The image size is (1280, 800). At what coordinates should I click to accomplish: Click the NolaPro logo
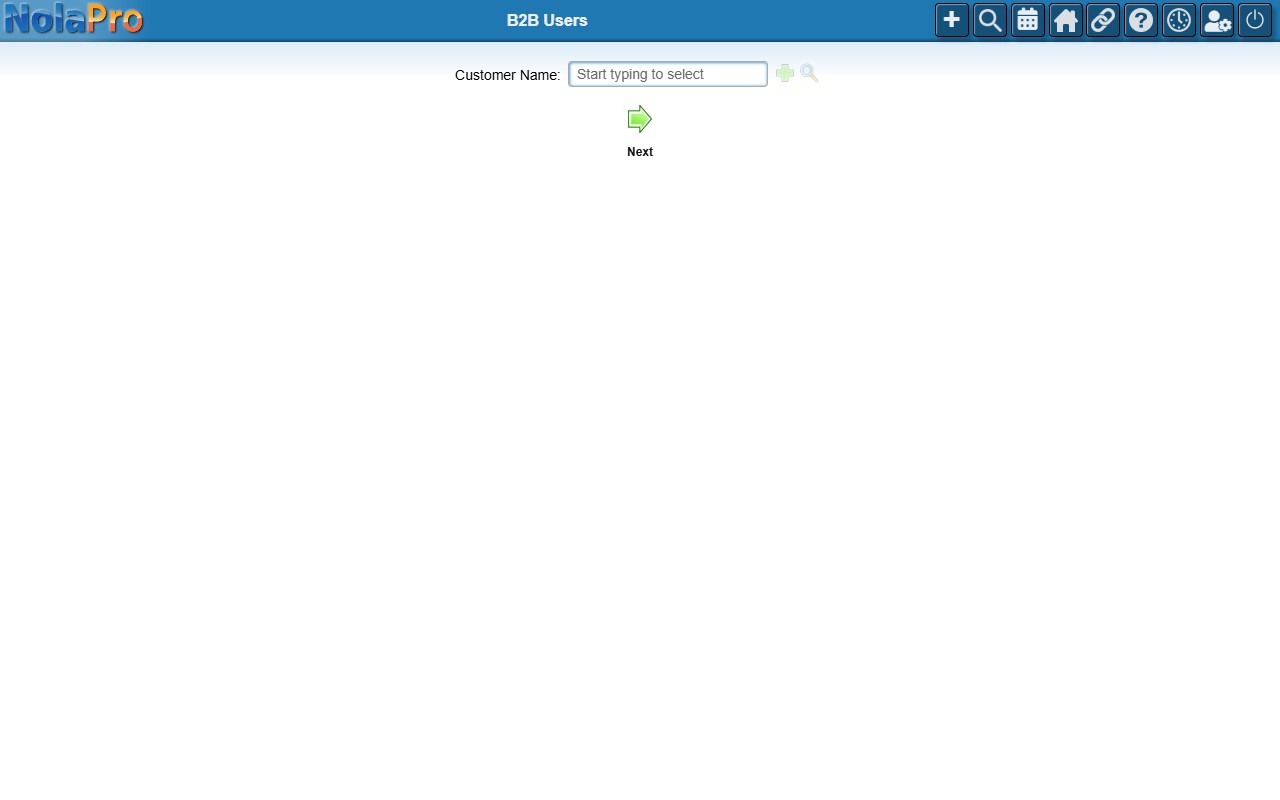pos(73,19)
